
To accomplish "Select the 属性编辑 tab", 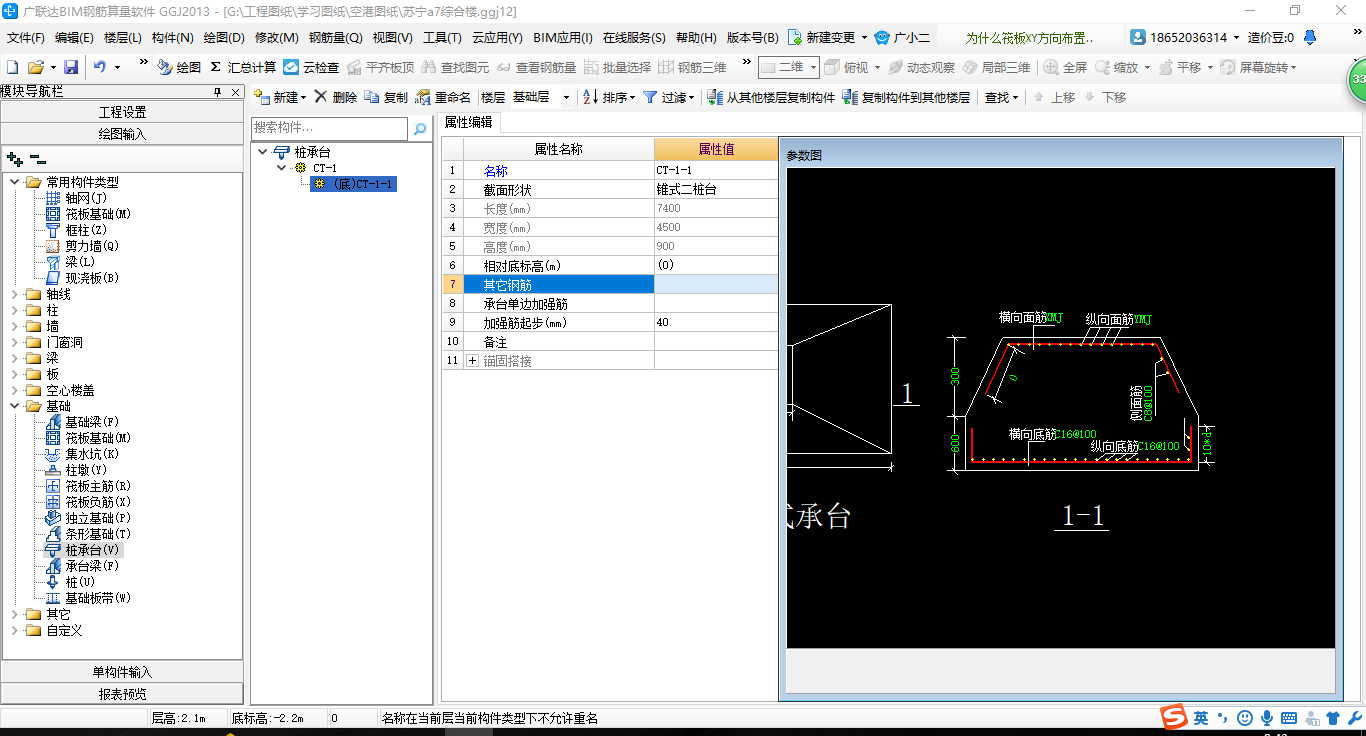I will click(468, 122).
